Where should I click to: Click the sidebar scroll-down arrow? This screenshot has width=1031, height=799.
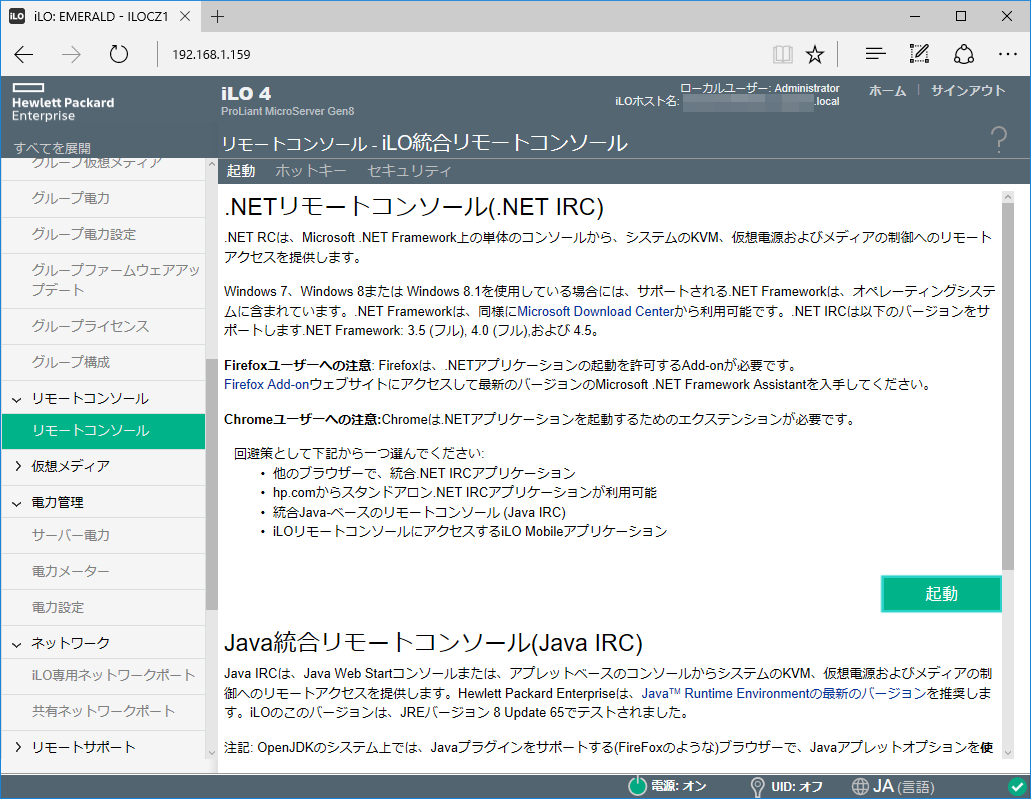tap(211, 752)
